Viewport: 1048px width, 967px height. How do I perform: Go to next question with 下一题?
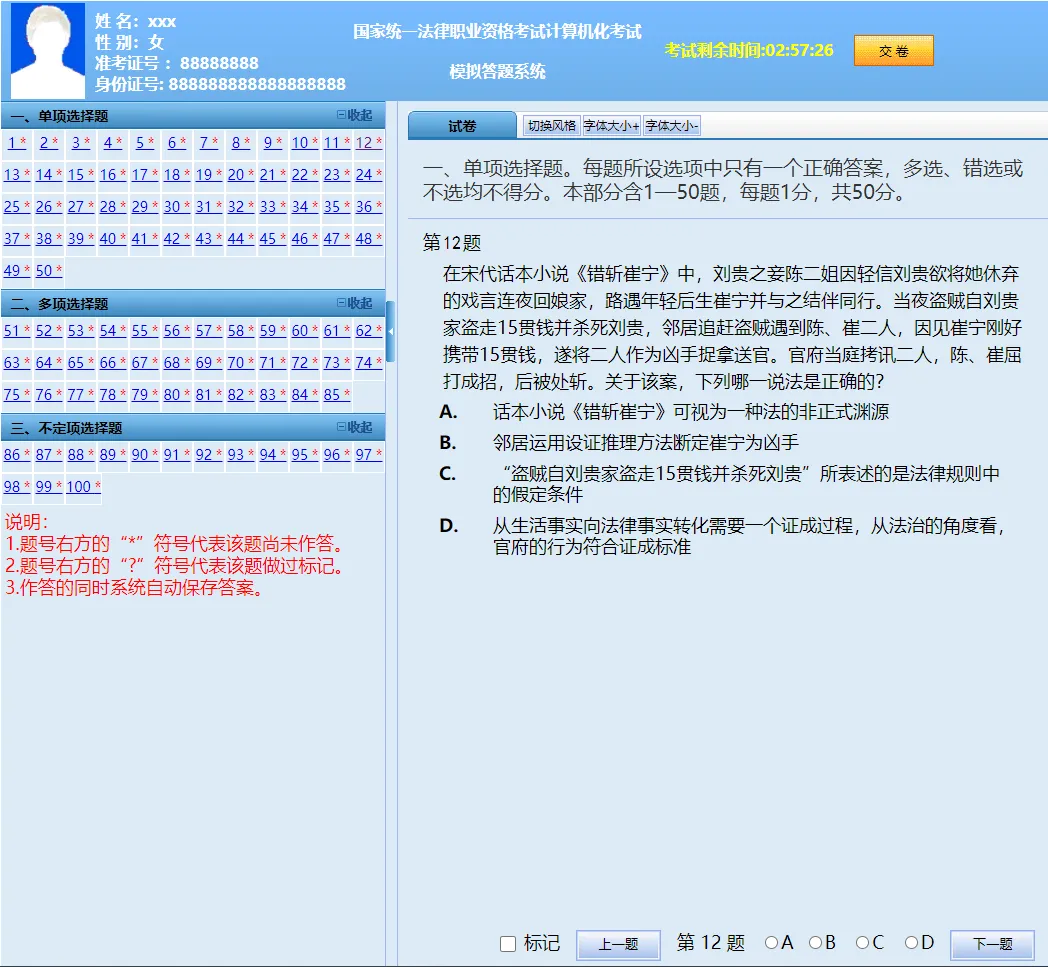[992, 944]
